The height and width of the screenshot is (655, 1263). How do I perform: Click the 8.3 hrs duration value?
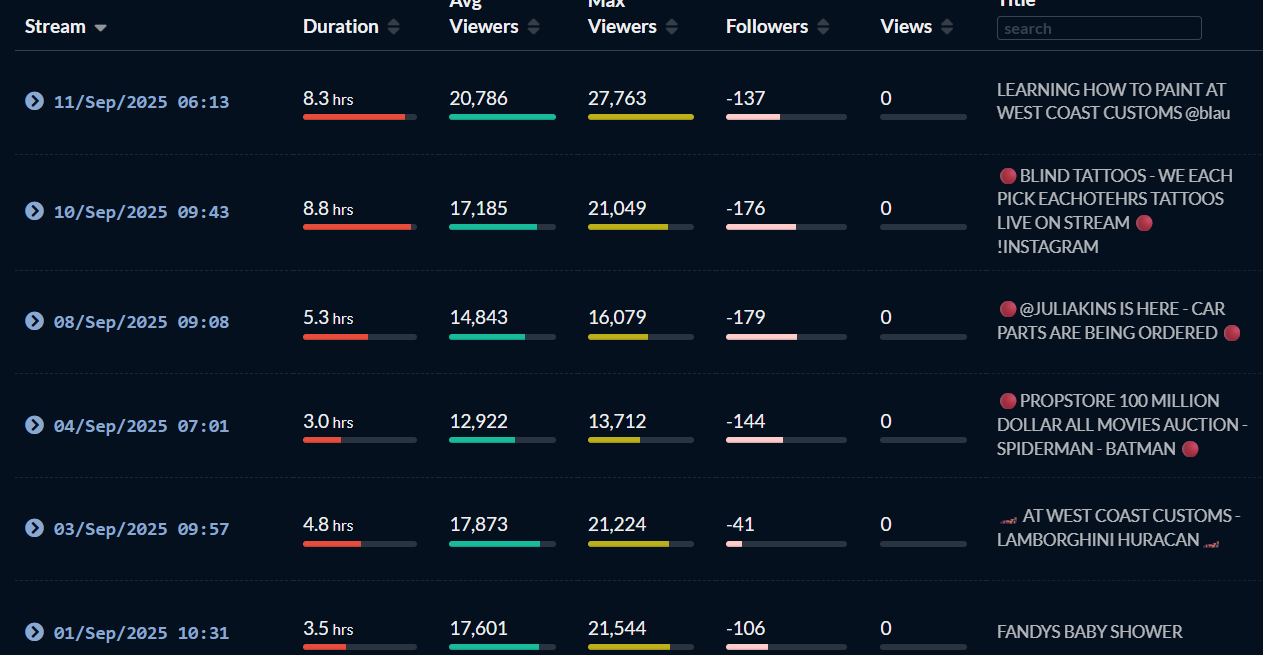(328, 98)
